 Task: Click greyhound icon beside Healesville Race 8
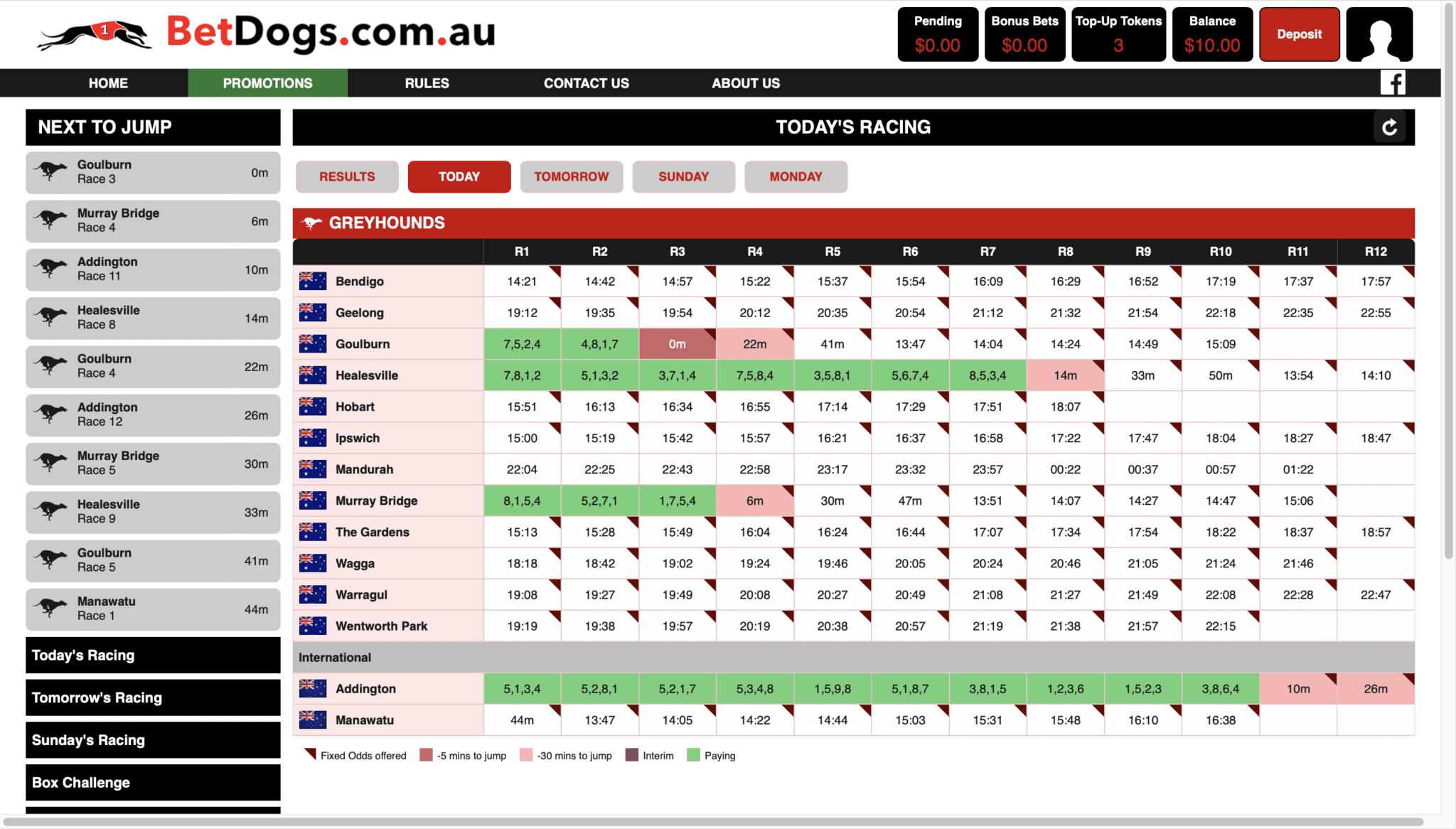50,317
